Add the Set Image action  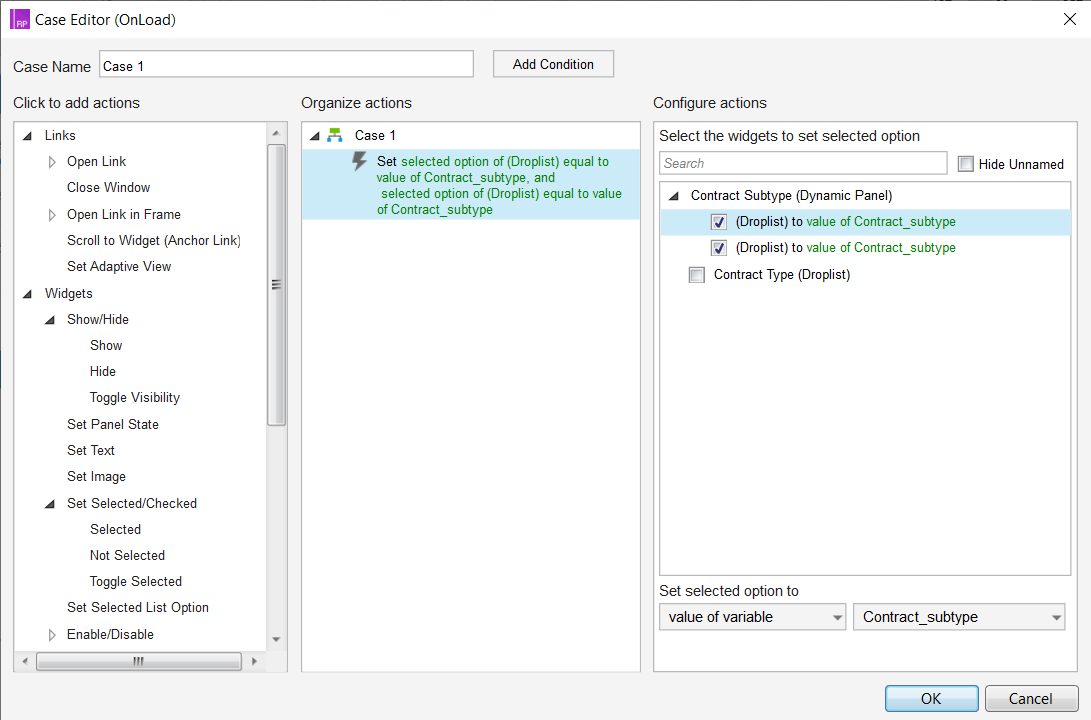[96, 477]
